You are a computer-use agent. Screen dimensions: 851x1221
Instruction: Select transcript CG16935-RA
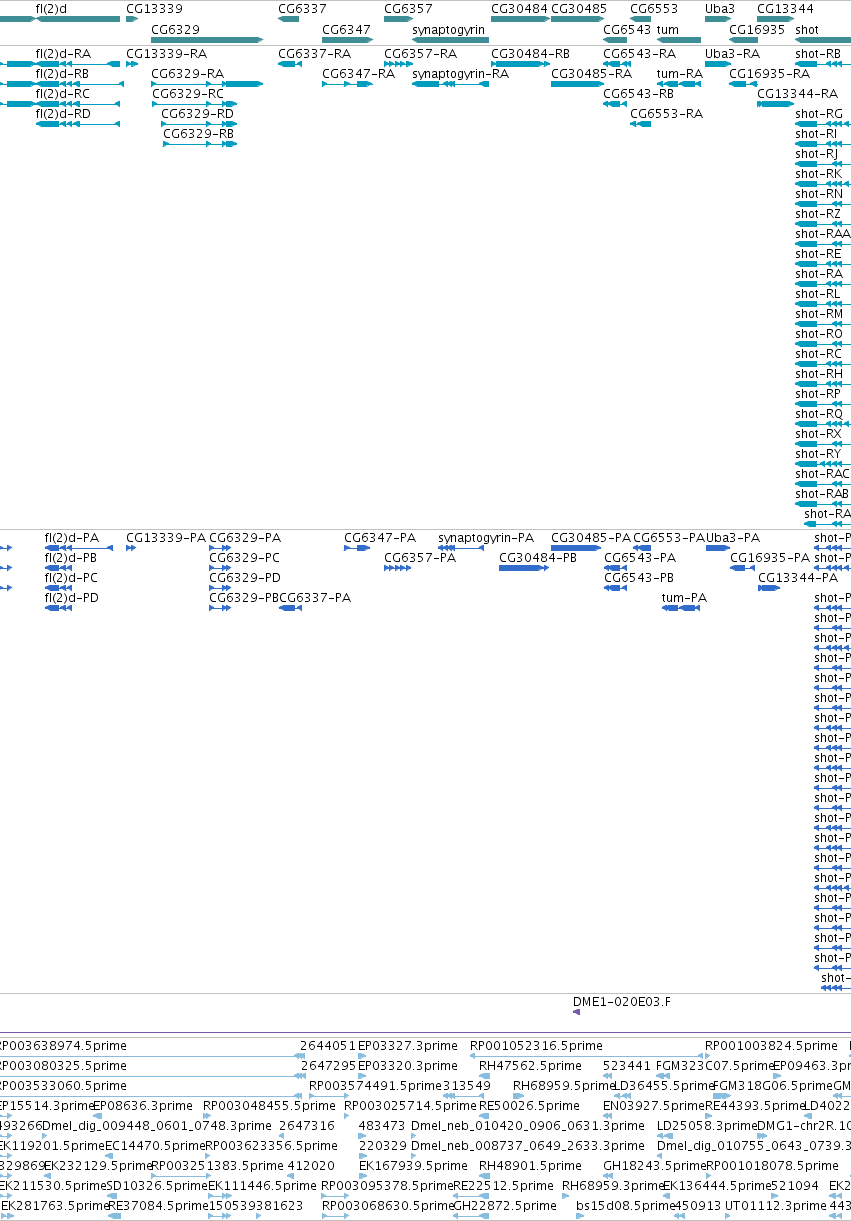[x=769, y=74]
